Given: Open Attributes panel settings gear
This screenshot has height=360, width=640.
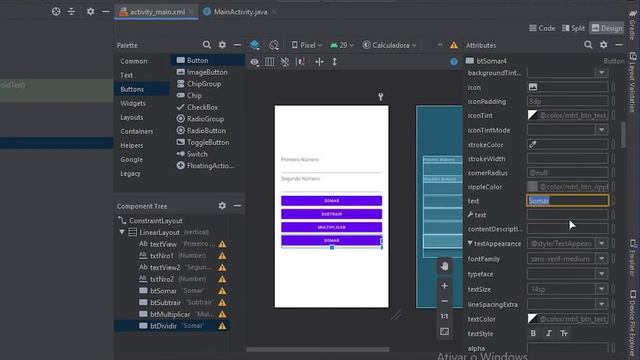Looking at the screenshot, I should [604, 45].
